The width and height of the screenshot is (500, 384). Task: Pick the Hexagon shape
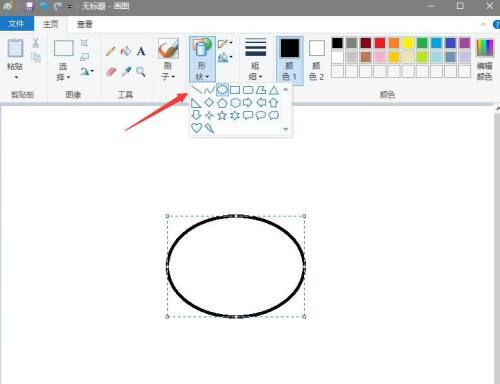(x=235, y=103)
